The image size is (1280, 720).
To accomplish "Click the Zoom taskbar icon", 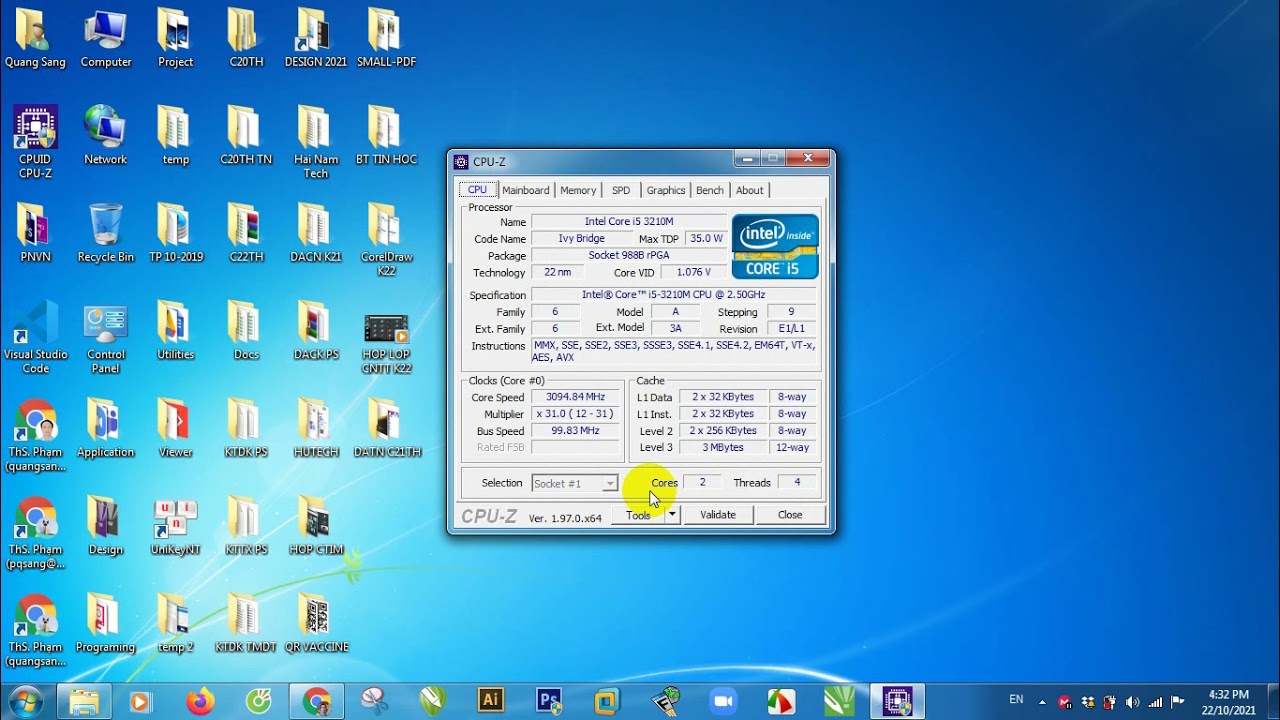I will tap(723, 701).
